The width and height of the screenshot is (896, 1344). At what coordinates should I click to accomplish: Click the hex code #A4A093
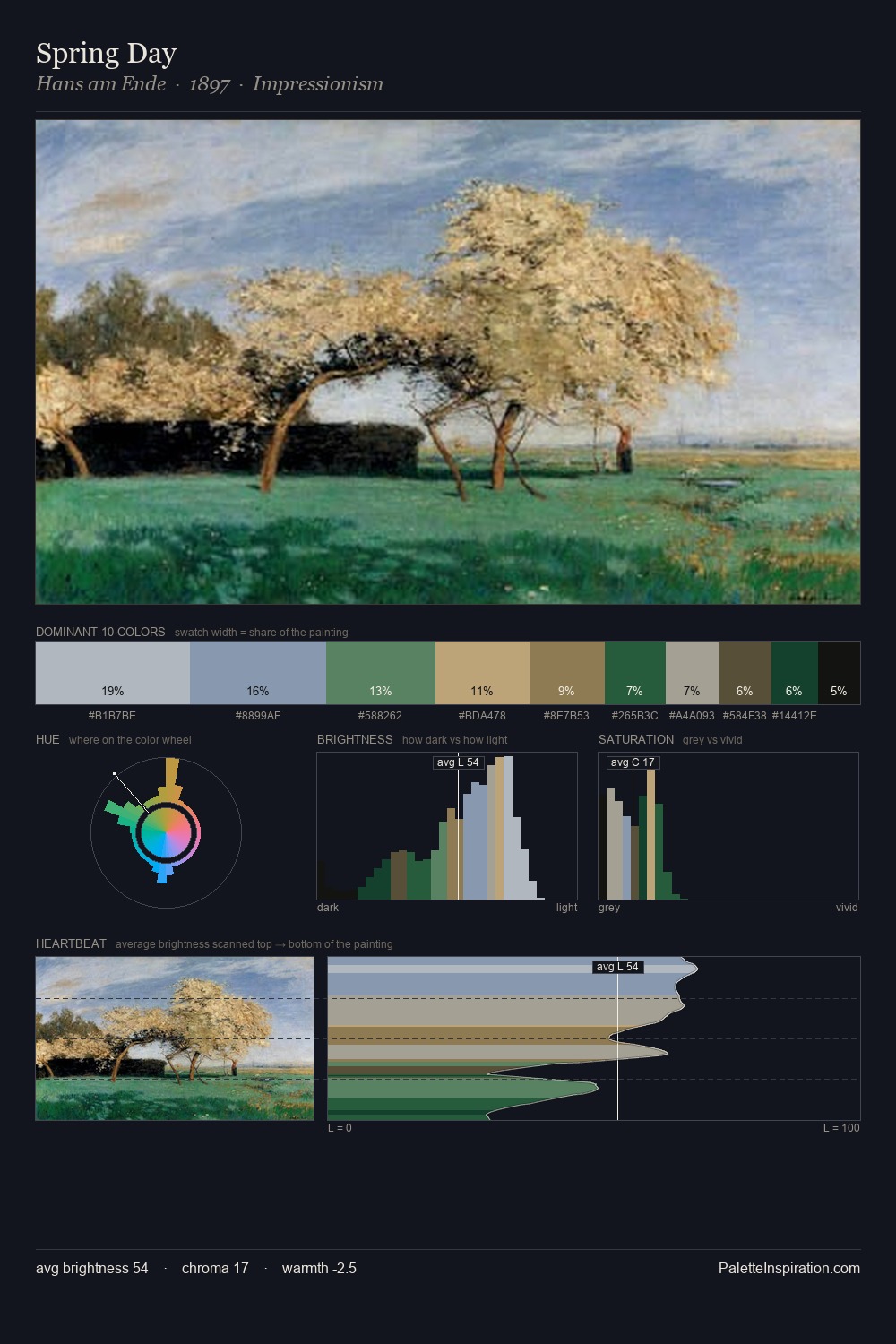(x=693, y=716)
